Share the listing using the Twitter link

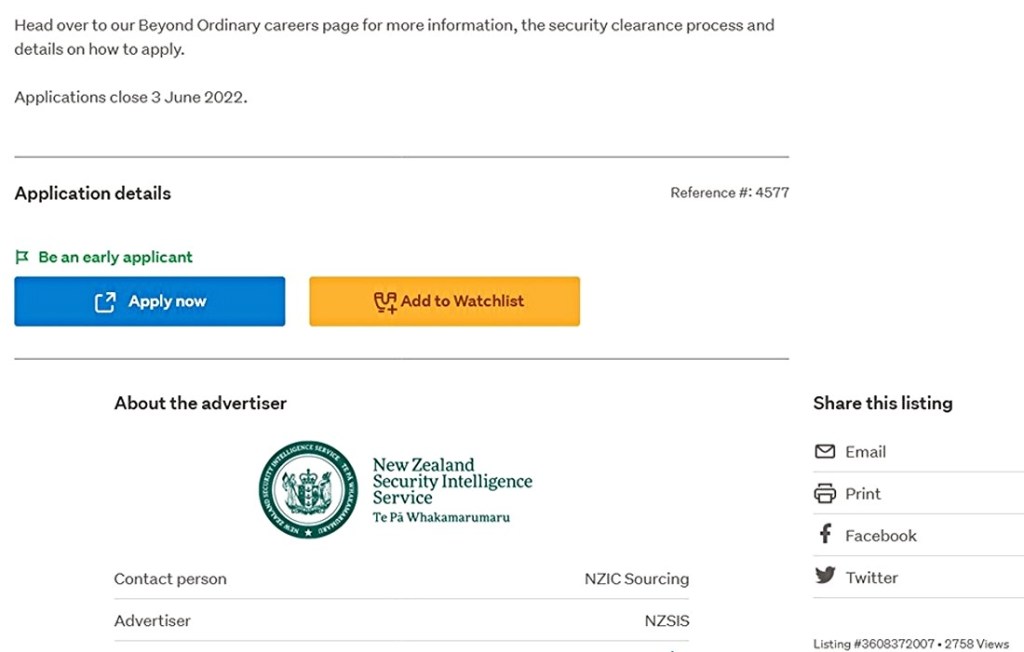tap(871, 578)
